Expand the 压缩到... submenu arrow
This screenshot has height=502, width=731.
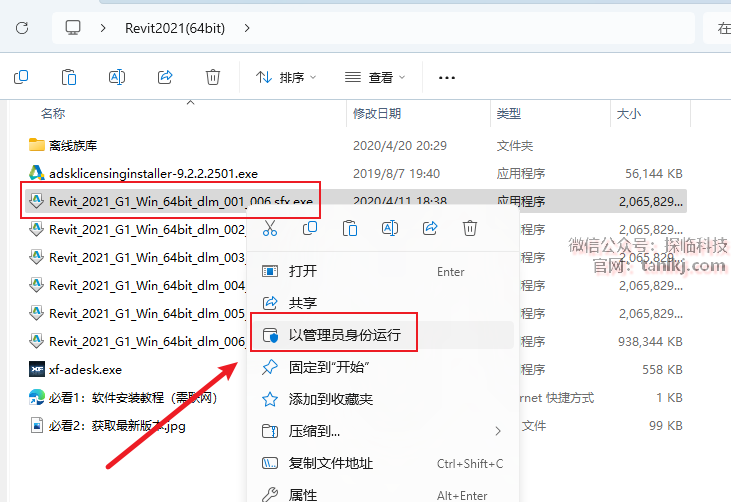[498, 431]
